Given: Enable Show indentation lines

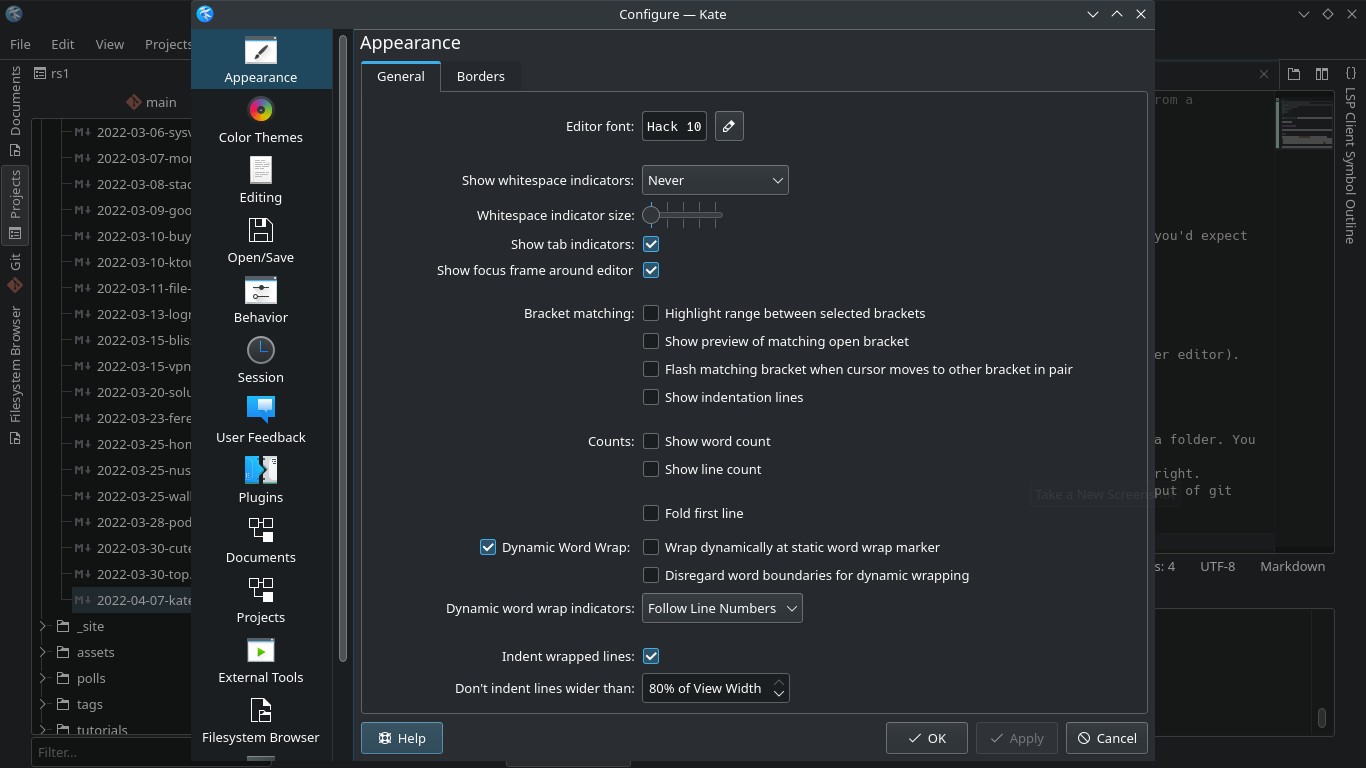Looking at the screenshot, I should [x=651, y=397].
